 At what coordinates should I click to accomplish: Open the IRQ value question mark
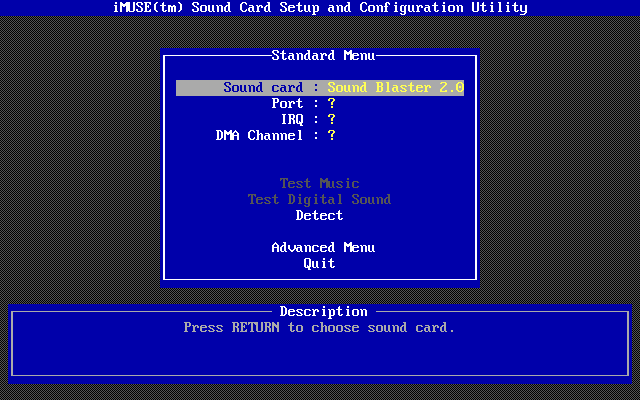[331, 120]
